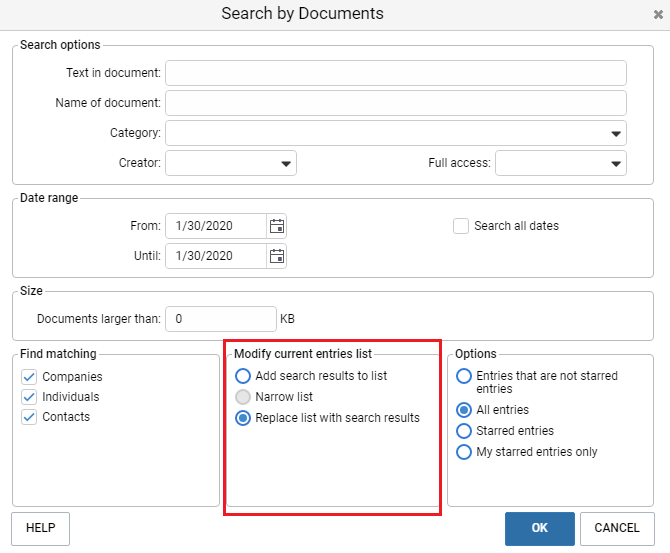
Task: Uncheck the Individuals checkbox
Action: tap(29, 397)
